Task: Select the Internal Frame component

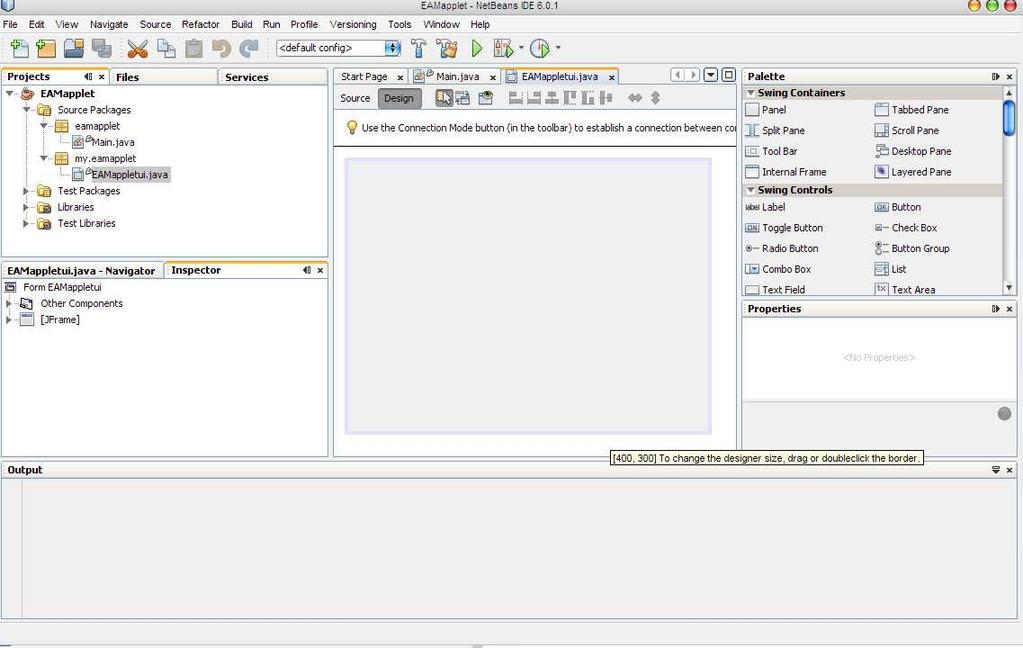Action: click(786, 172)
